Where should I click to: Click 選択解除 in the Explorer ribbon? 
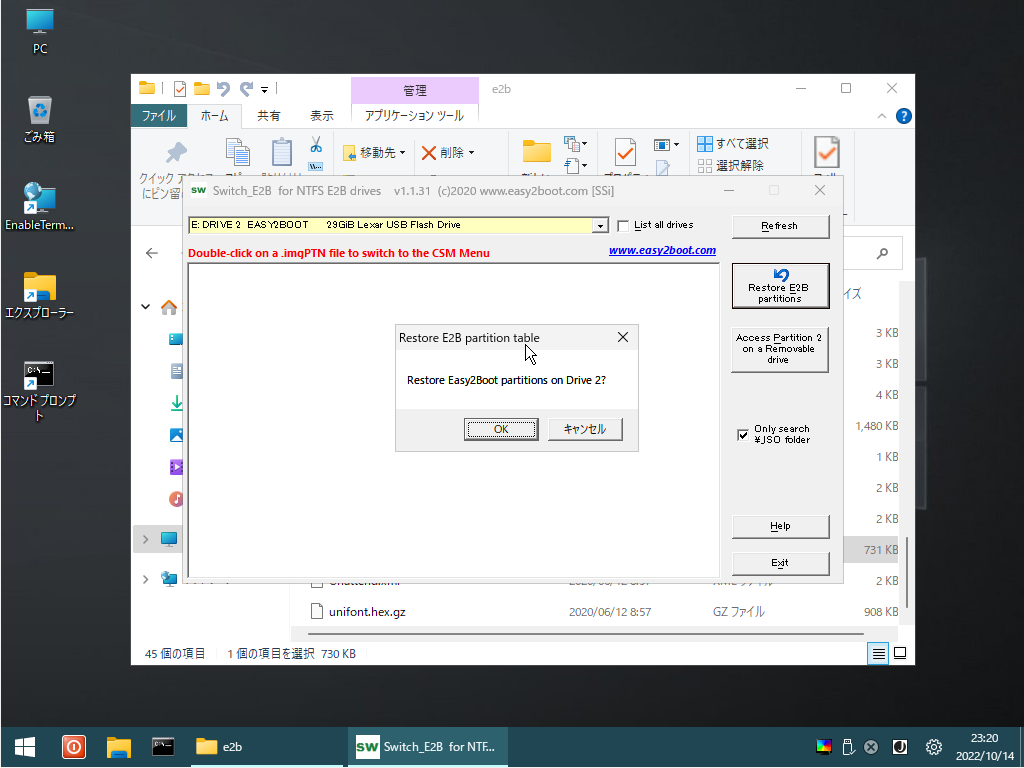pos(730,165)
